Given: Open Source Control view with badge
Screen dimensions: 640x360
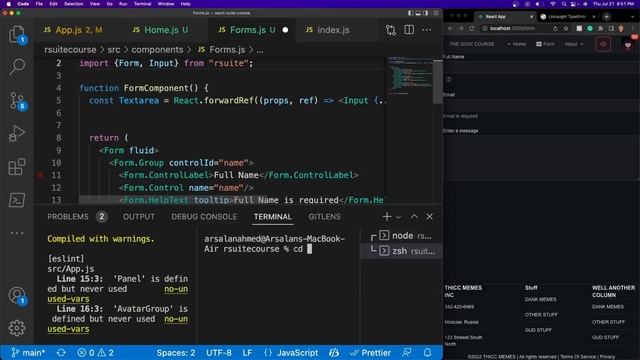Looking at the screenshot, I should coord(17,100).
